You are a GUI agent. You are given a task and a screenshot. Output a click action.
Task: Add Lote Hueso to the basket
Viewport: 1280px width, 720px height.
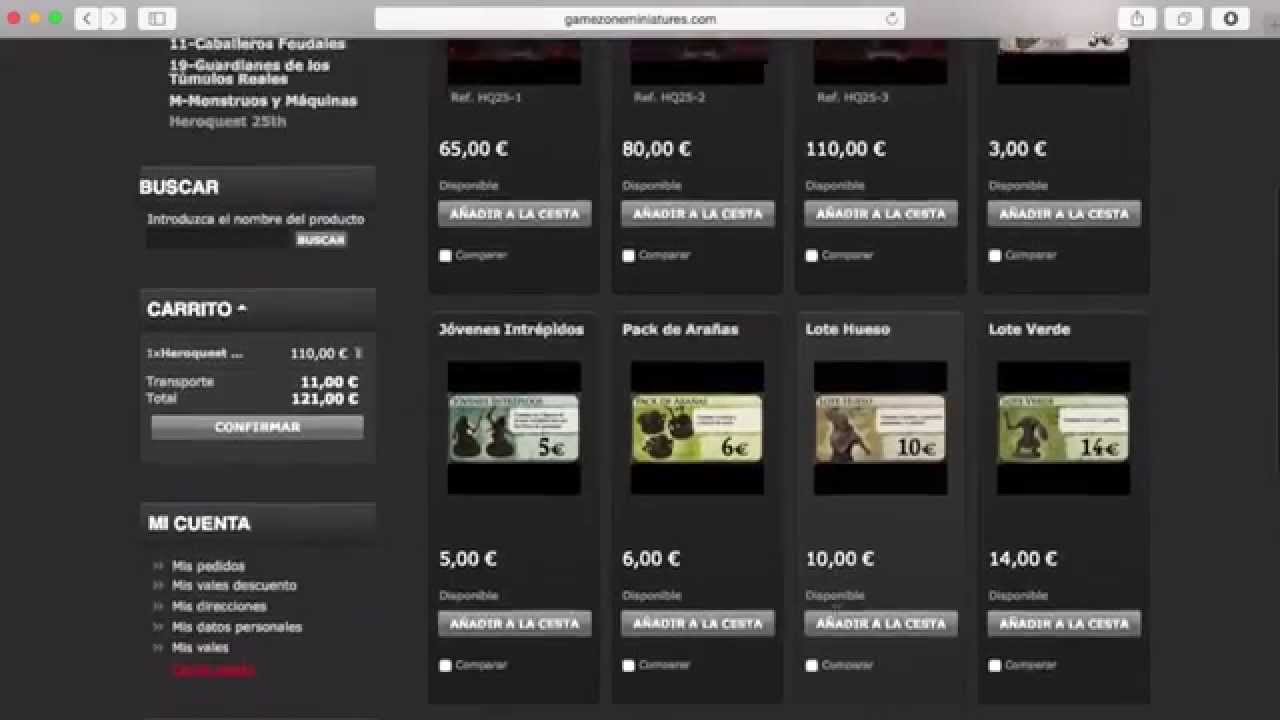pos(881,623)
